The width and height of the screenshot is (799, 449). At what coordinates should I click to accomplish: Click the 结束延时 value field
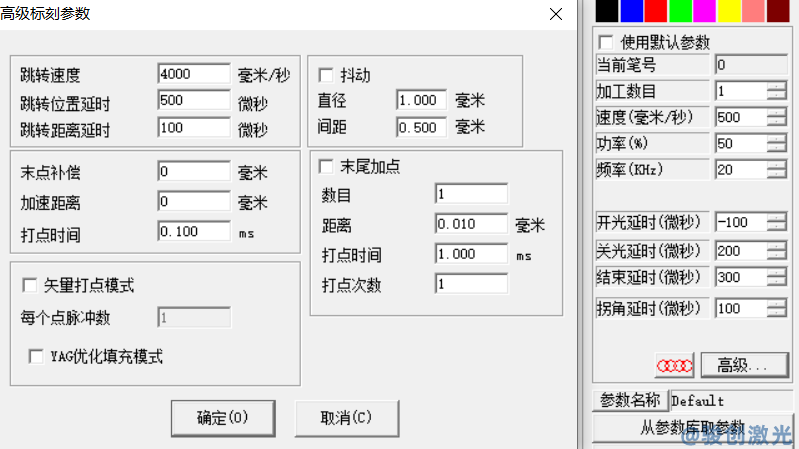point(741,277)
